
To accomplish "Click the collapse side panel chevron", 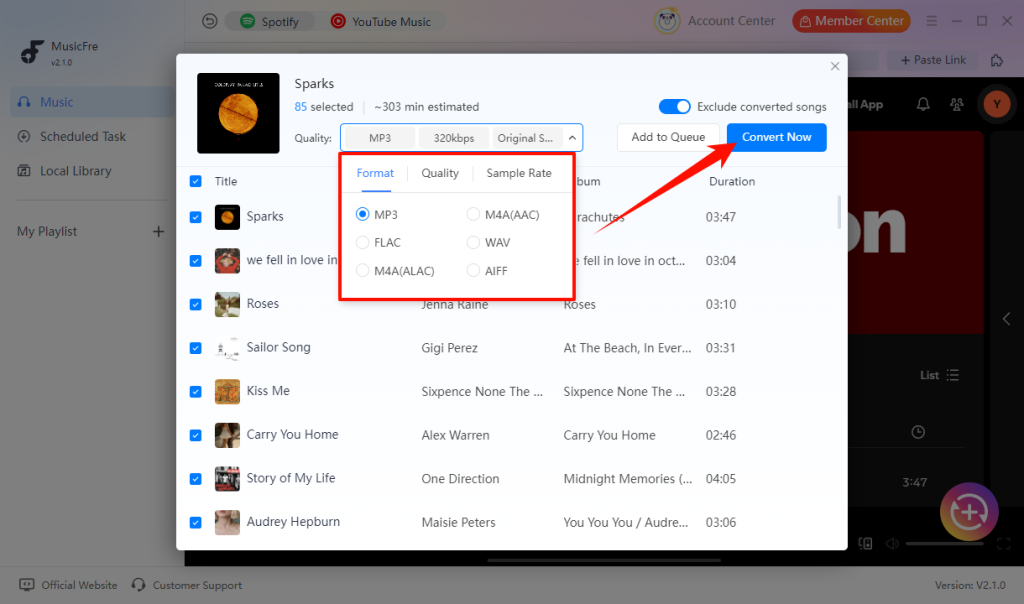I will pyautogui.click(x=1006, y=319).
